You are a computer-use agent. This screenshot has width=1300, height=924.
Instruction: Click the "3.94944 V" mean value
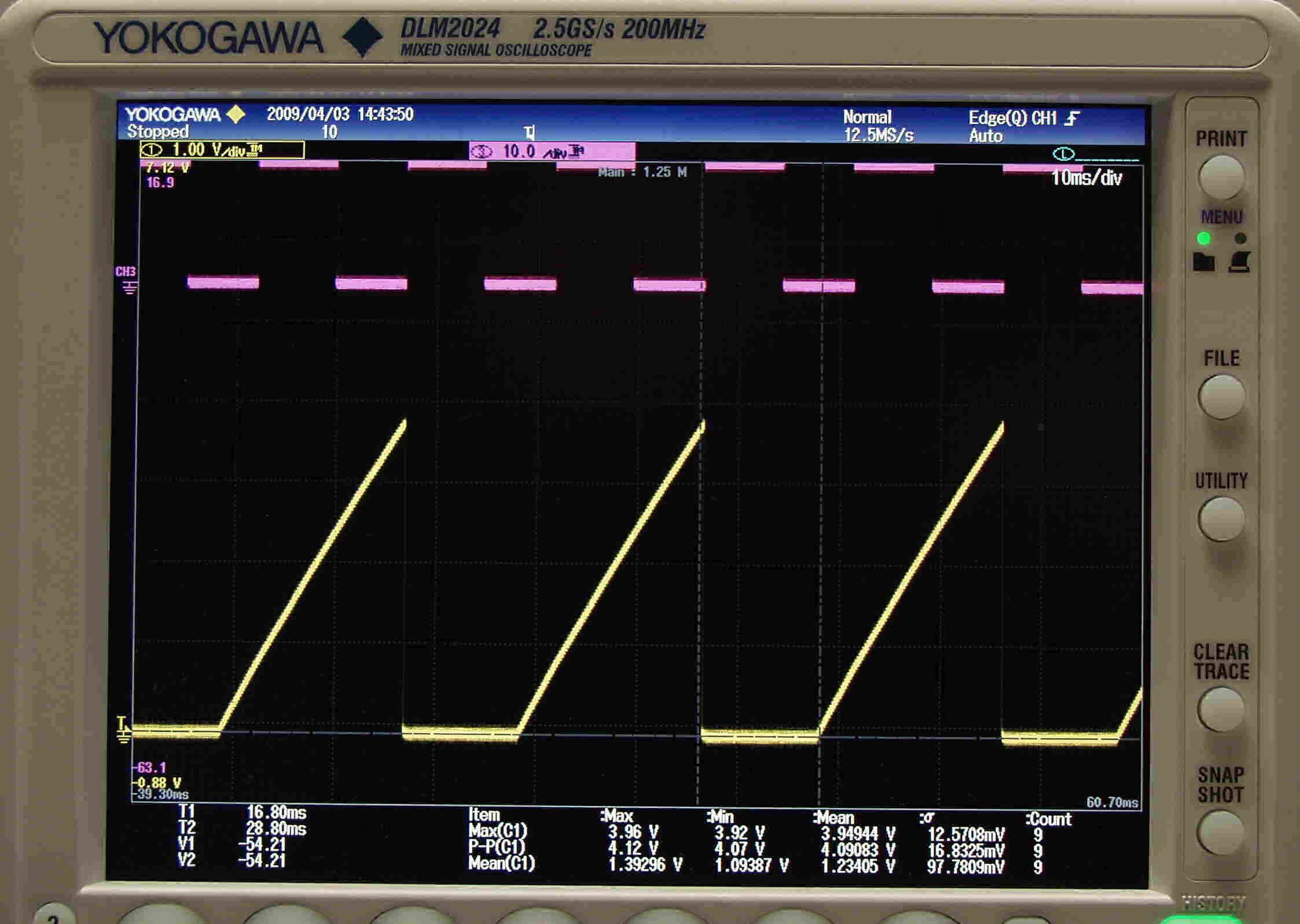pyautogui.click(x=858, y=834)
